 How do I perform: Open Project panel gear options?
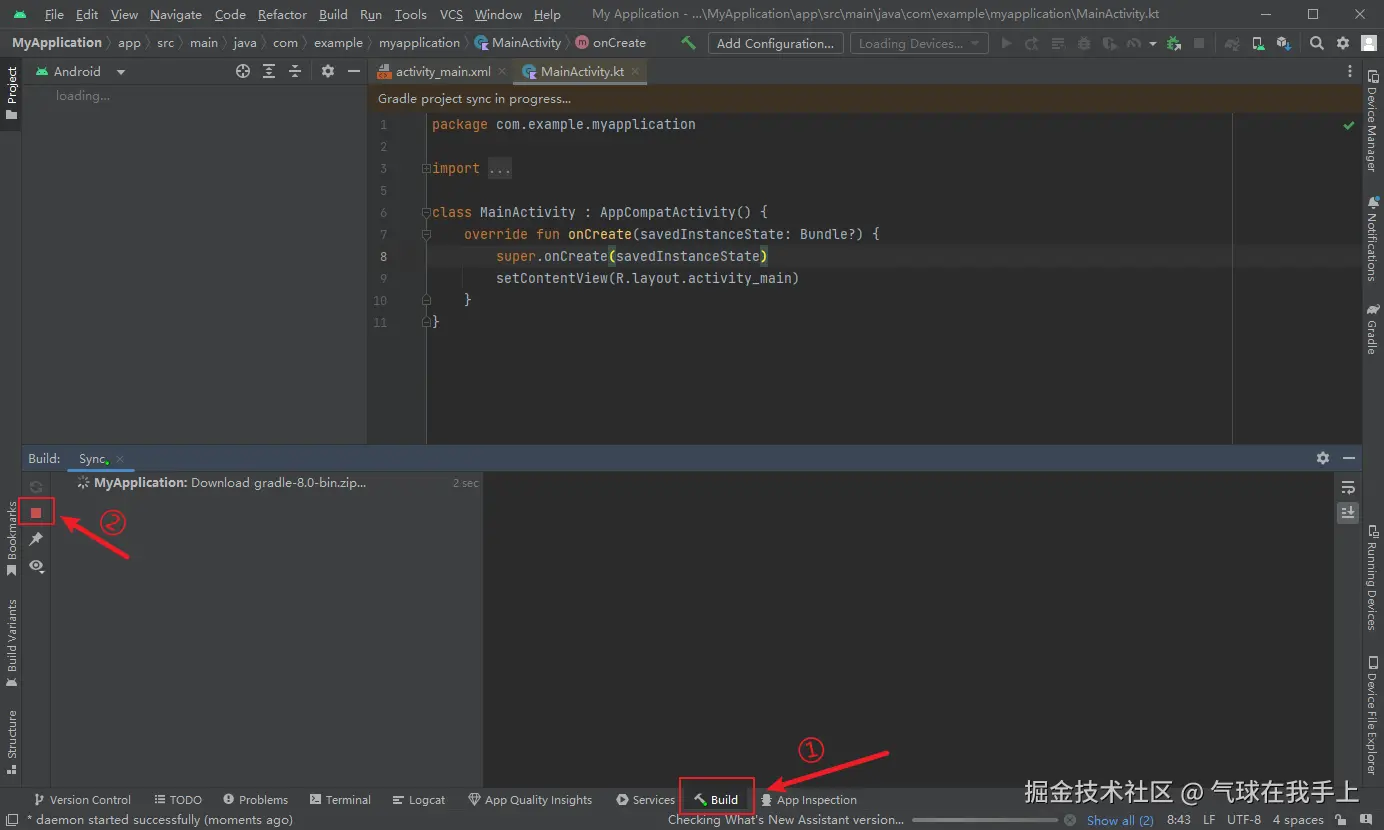click(x=328, y=71)
